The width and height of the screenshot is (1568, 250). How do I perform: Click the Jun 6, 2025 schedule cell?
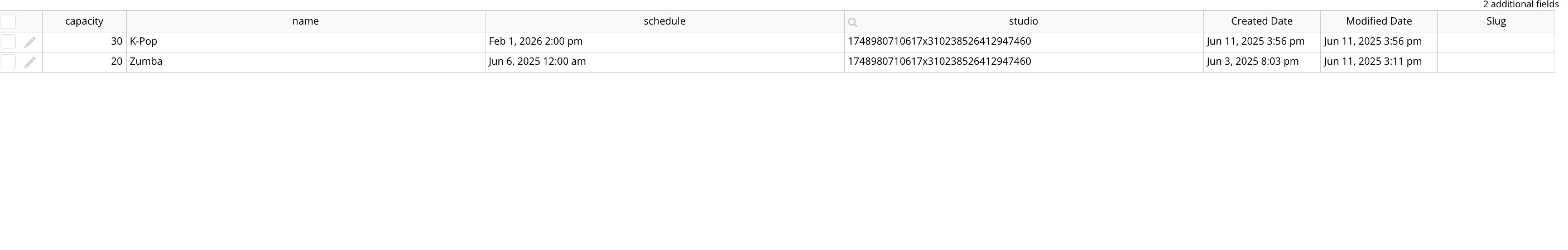(665, 62)
